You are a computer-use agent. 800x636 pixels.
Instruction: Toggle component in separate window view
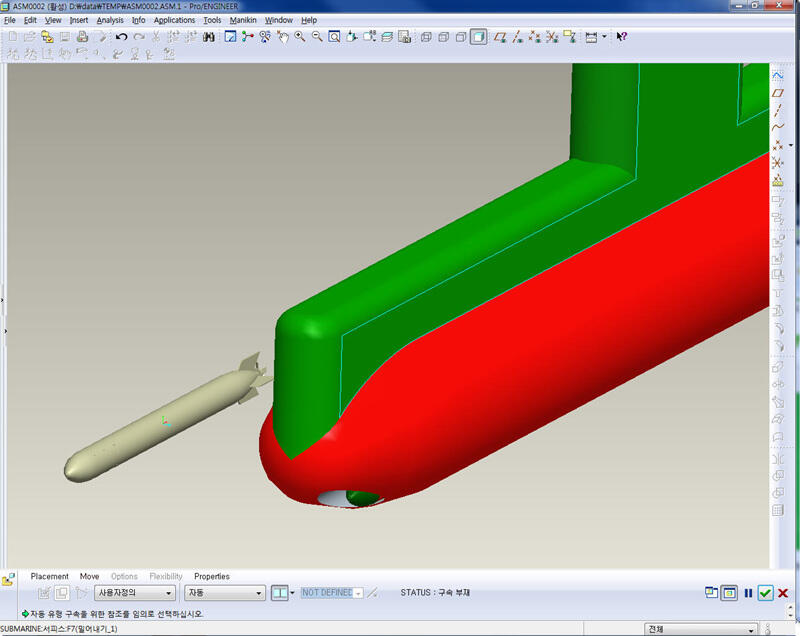click(711, 593)
